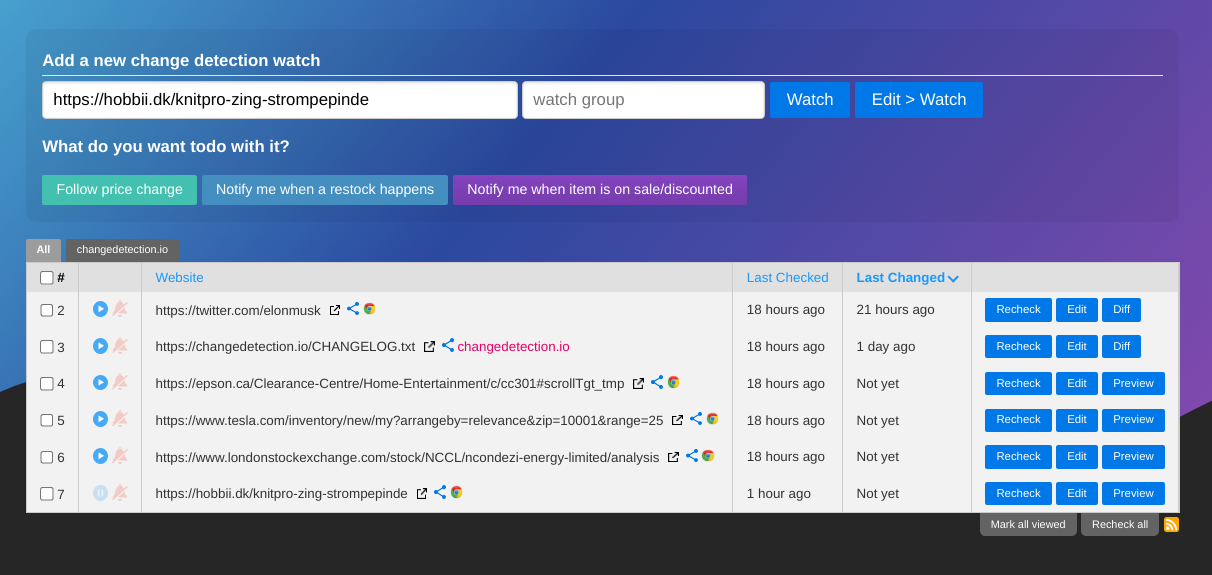Share the hobbii.dk watch

click(x=440, y=492)
